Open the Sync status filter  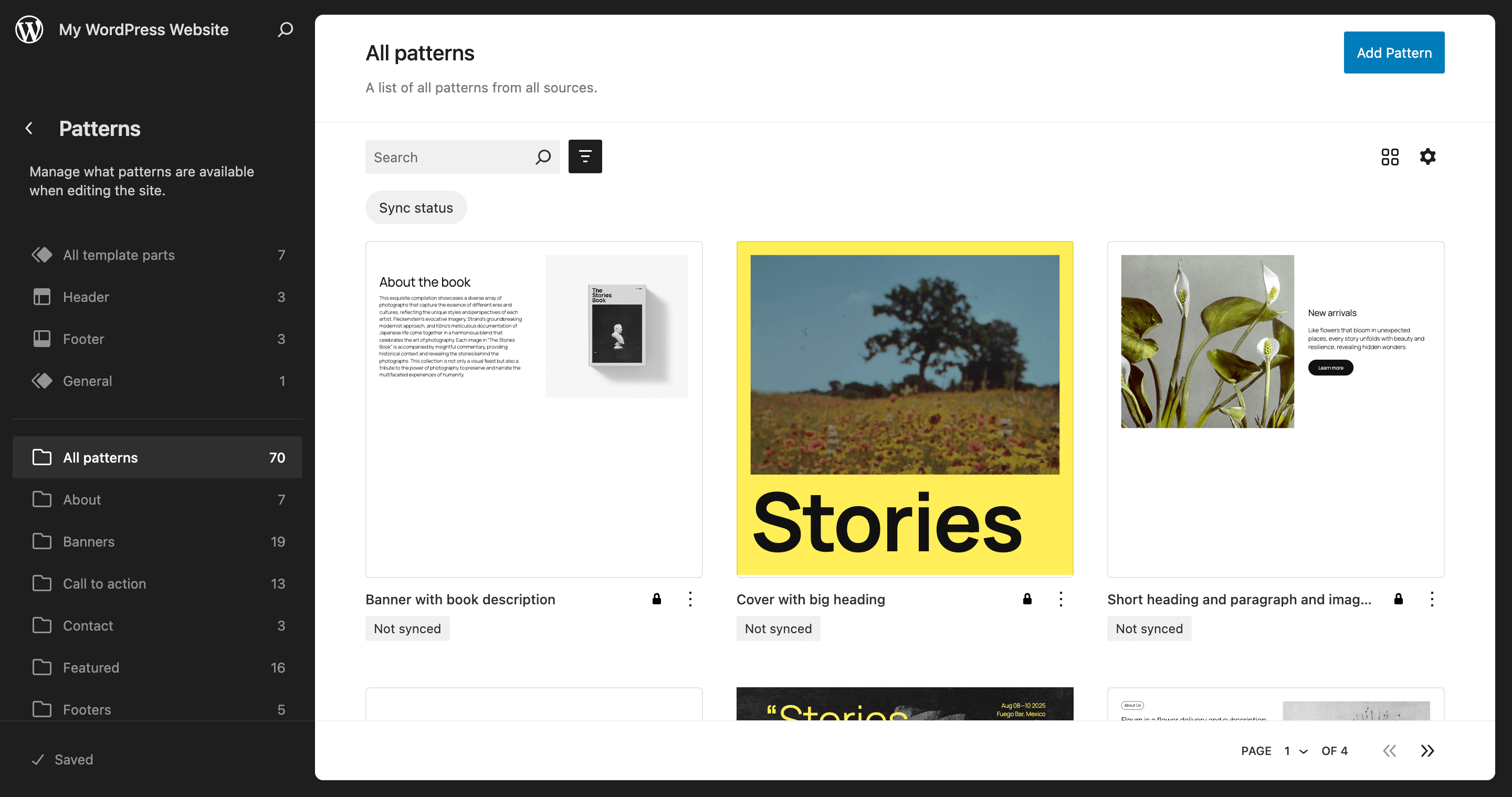[x=416, y=208]
